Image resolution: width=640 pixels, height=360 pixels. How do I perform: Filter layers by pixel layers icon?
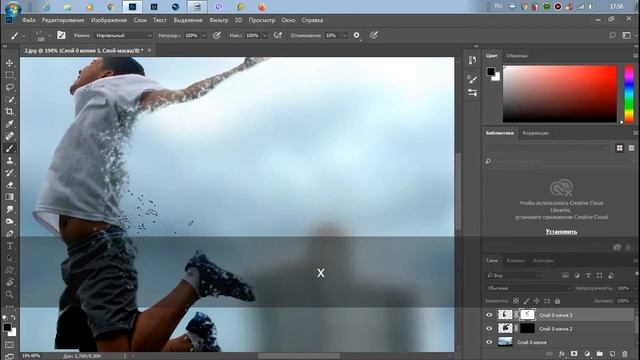tap(565, 276)
